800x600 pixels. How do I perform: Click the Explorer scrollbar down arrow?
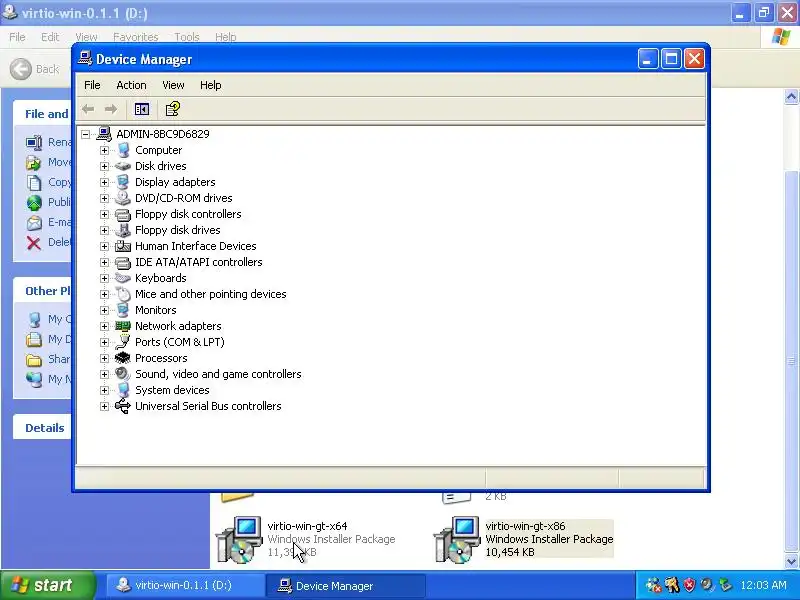(x=791, y=561)
